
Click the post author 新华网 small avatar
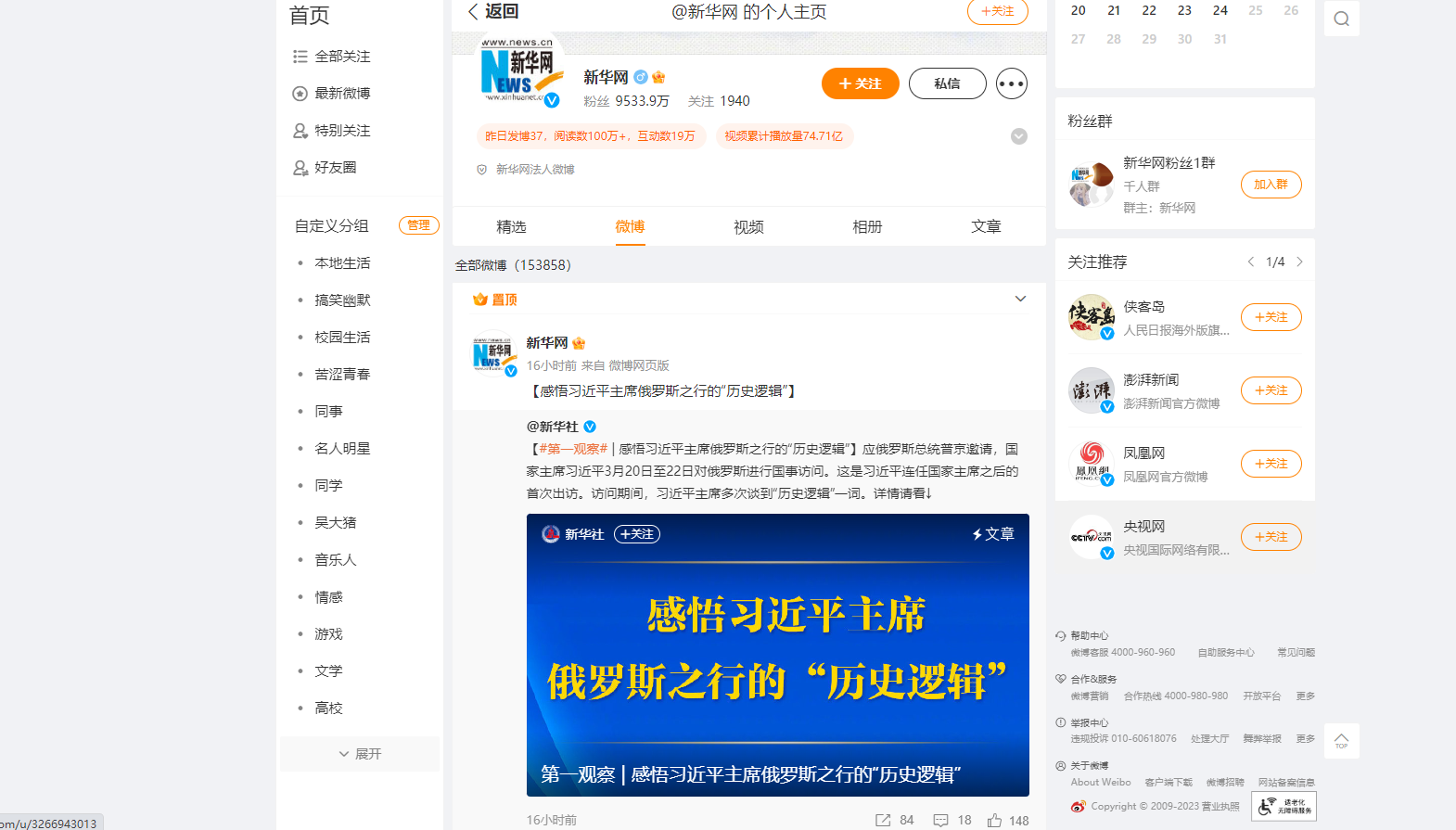point(492,354)
